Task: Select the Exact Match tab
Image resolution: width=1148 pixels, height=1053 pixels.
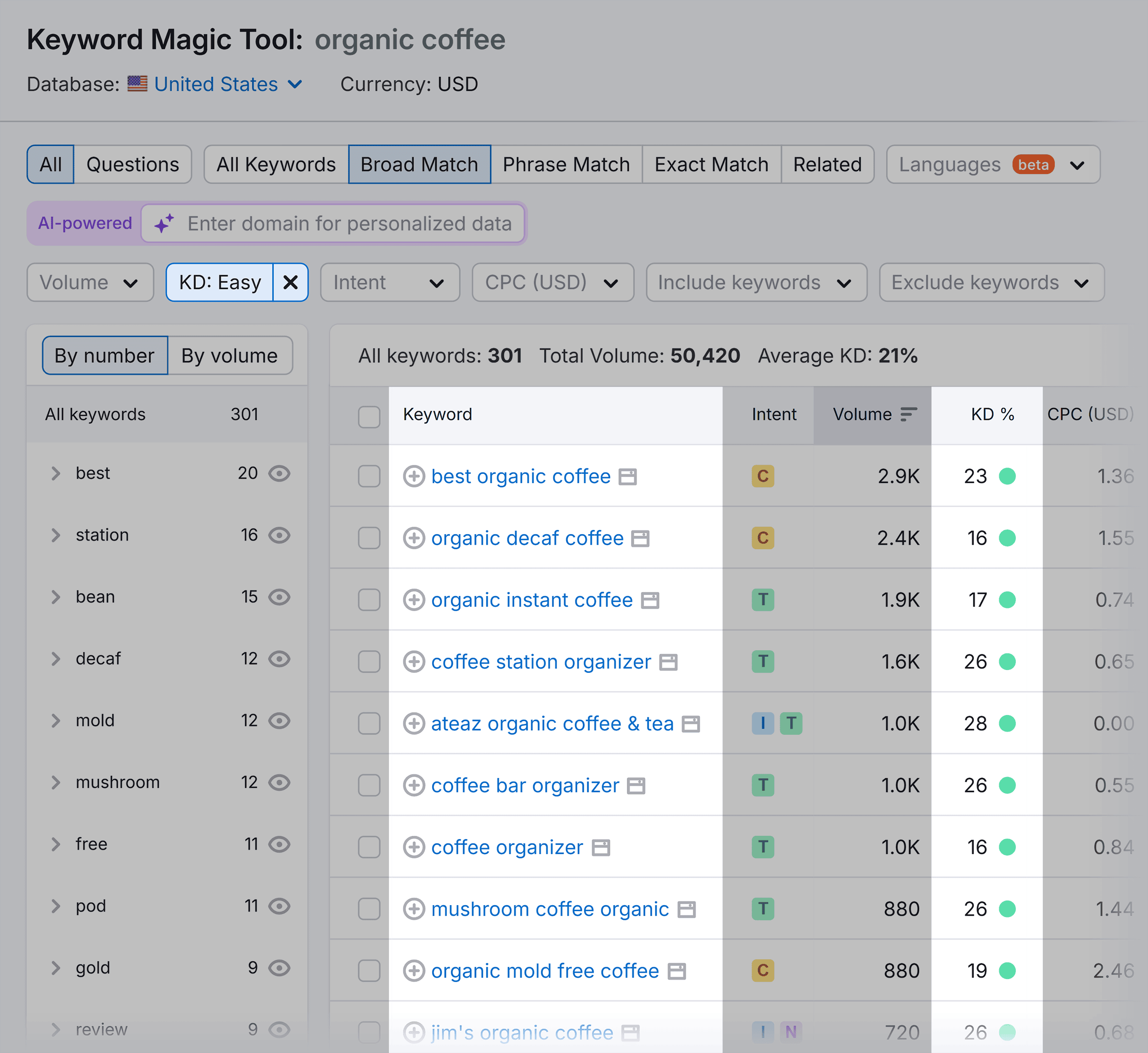Action: tap(712, 165)
